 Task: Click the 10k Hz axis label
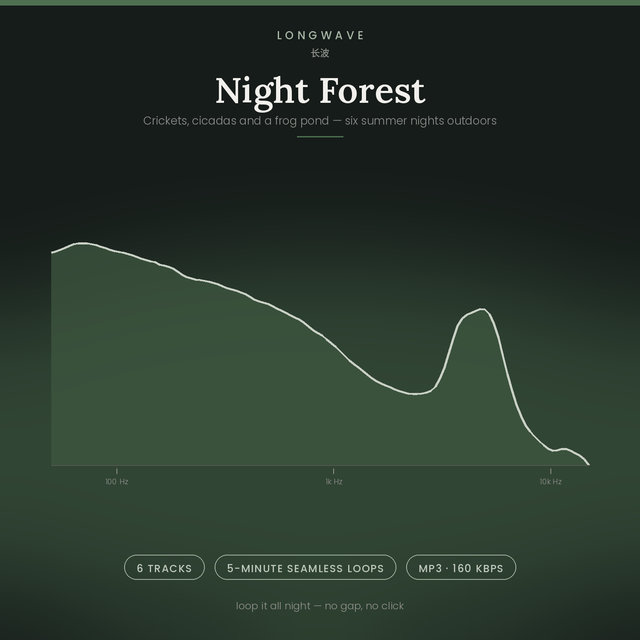click(551, 482)
